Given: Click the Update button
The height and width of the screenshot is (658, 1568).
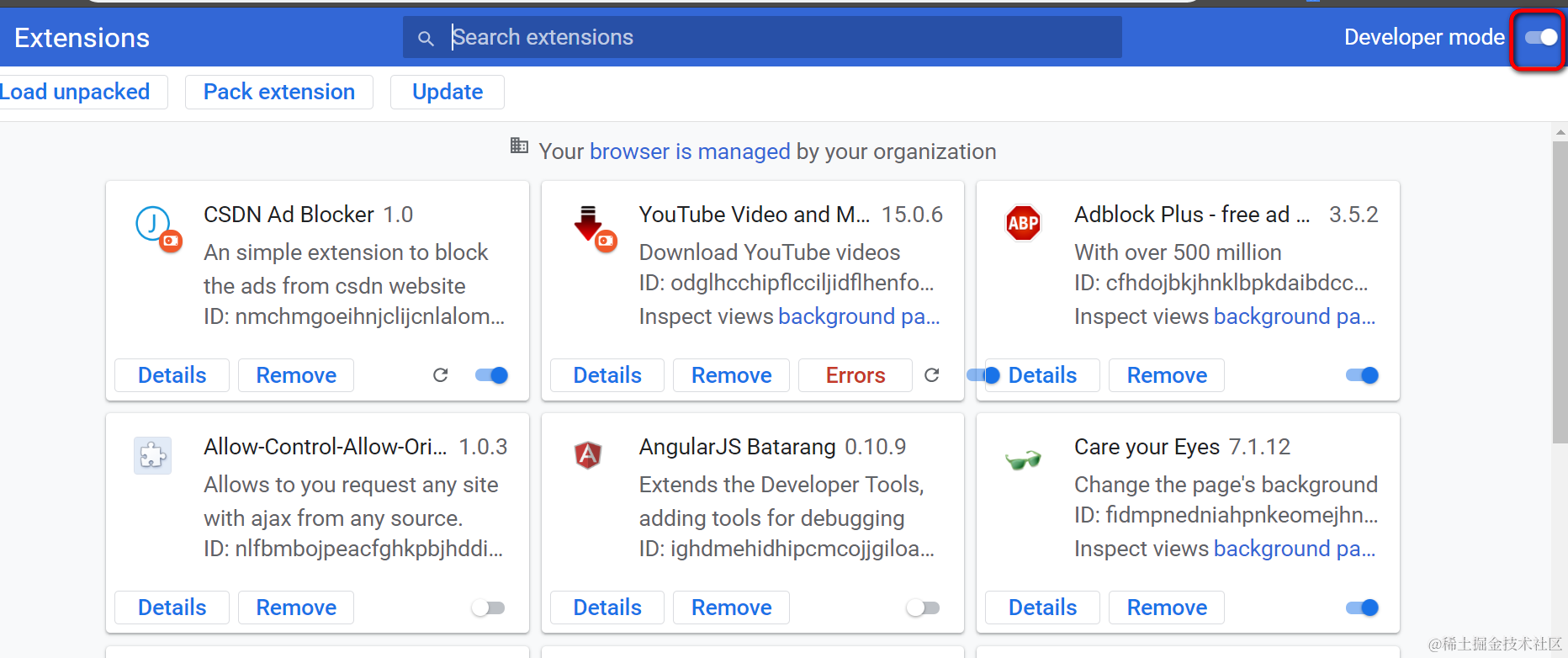Looking at the screenshot, I should pos(448,92).
